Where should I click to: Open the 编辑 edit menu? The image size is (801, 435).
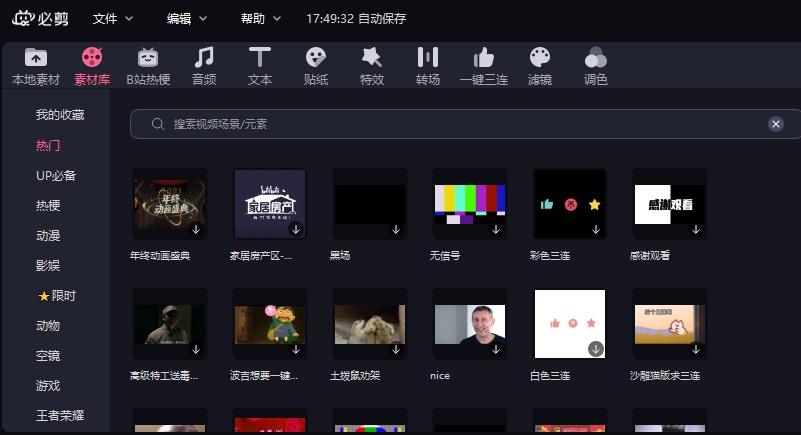point(187,19)
